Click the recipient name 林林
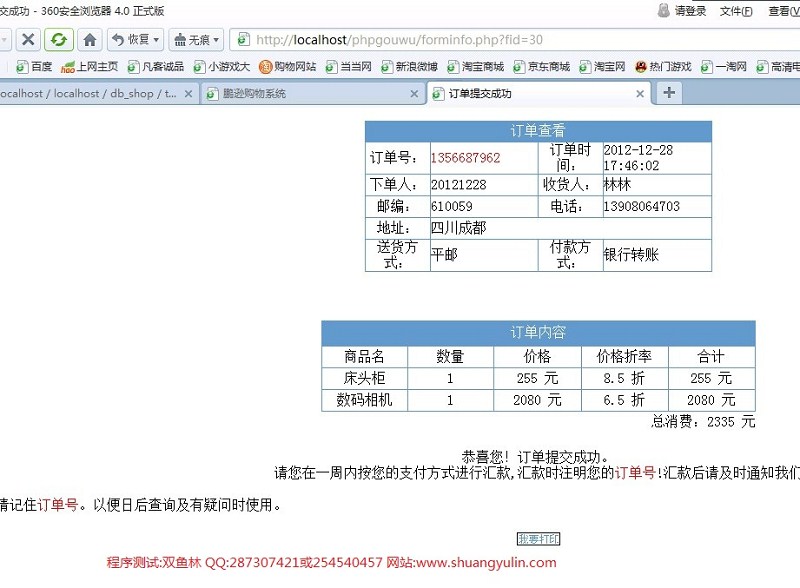 click(617, 184)
